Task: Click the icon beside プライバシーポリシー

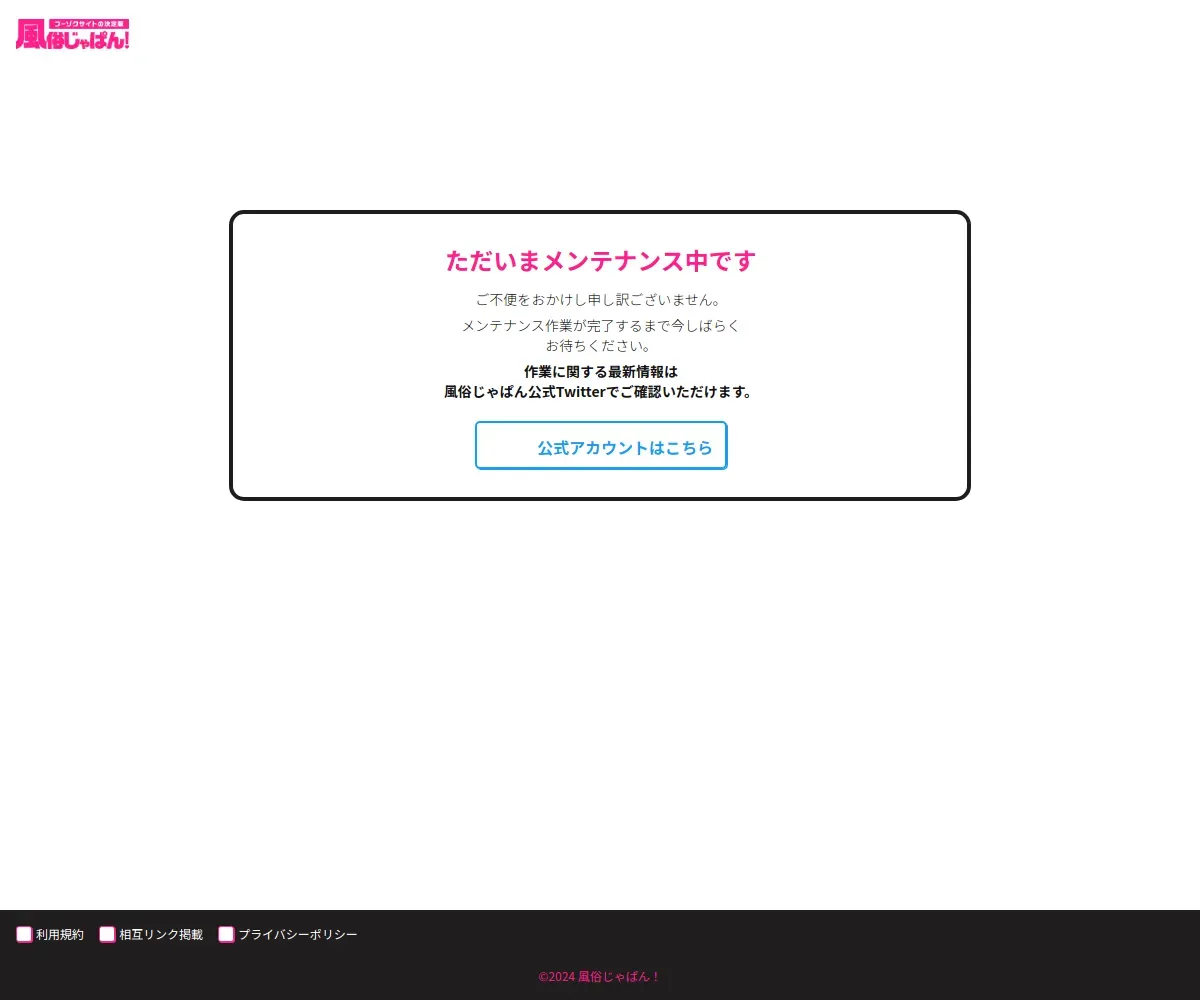Action: click(x=226, y=935)
